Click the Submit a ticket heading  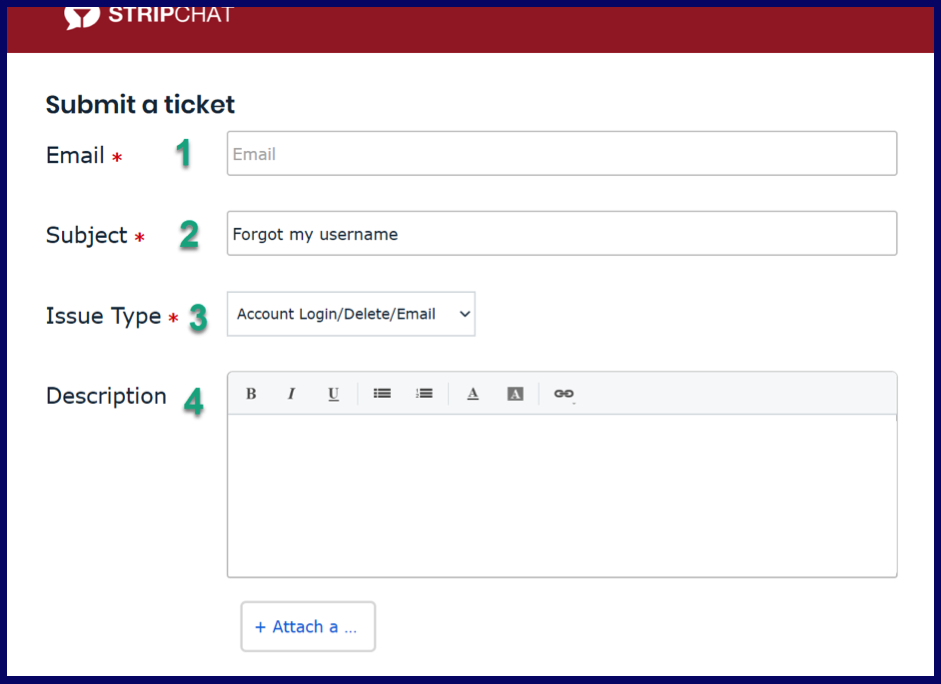[139, 104]
